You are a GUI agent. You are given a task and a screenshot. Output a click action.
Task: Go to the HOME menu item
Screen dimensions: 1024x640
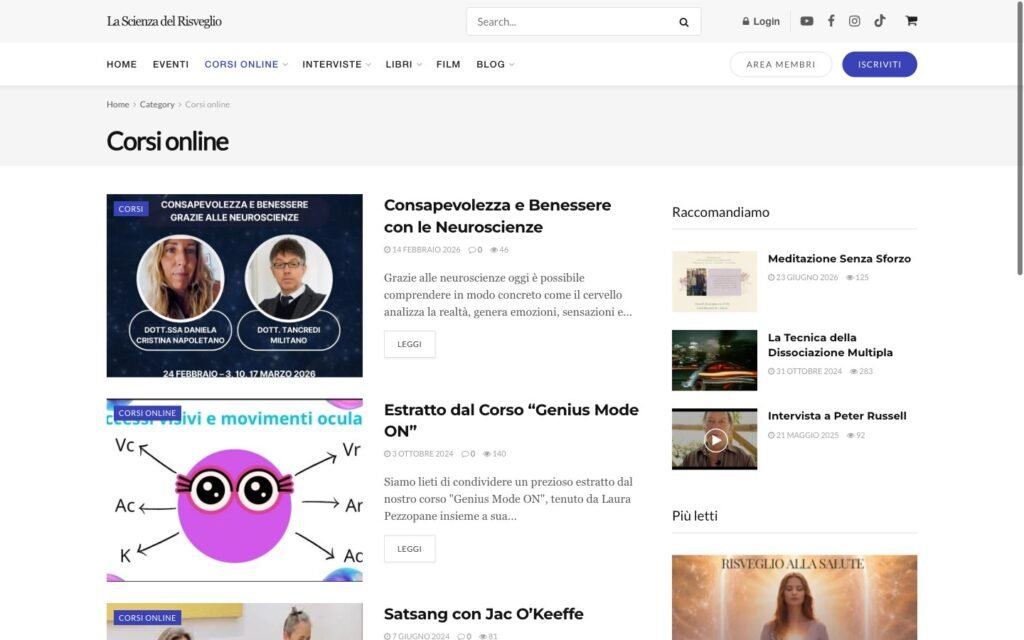pos(121,64)
